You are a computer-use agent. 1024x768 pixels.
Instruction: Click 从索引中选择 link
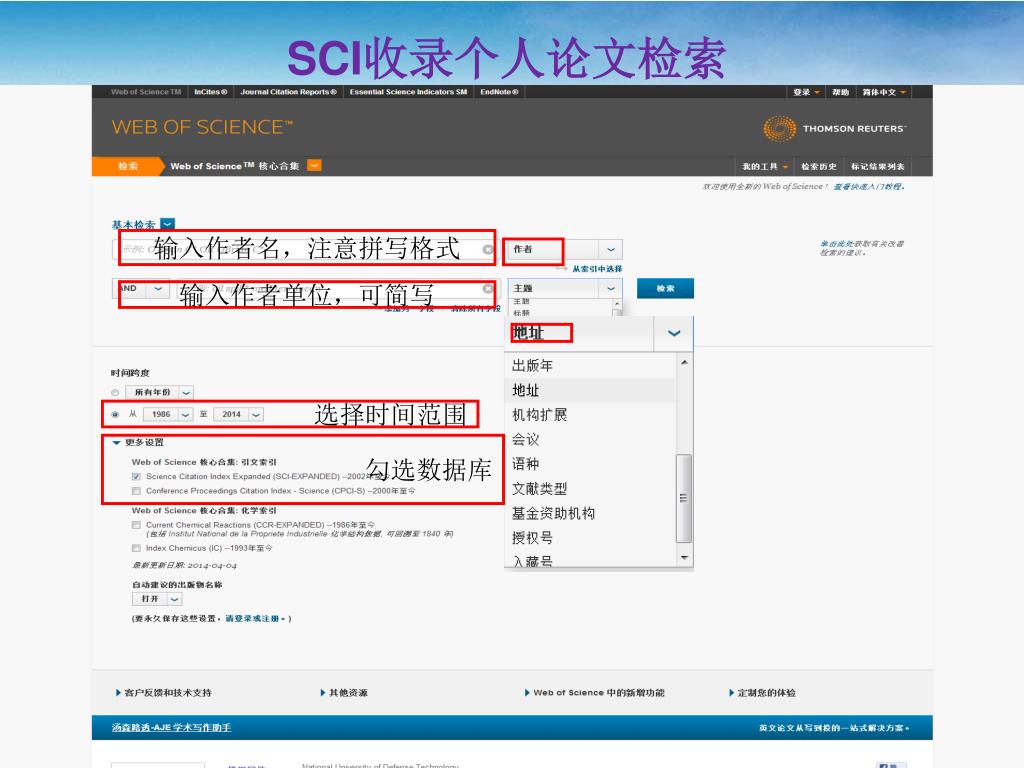pyautogui.click(x=597, y=268)
